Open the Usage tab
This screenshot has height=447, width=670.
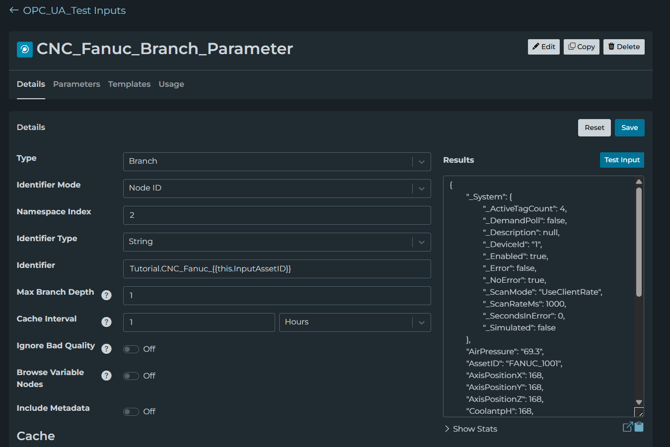pos(171,84)
